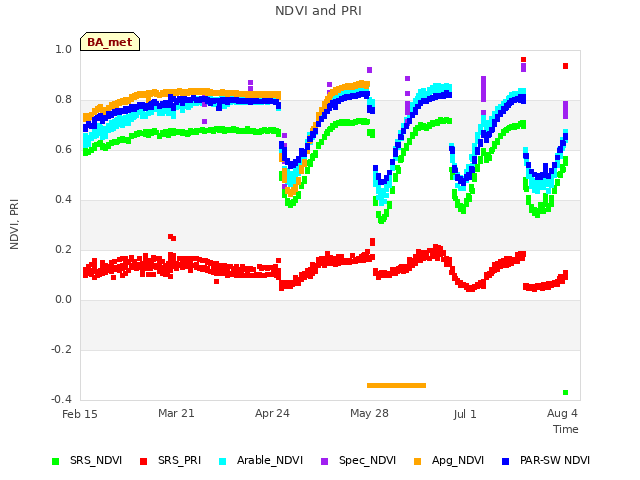640x480 pixels.
Task: Select the PAR-SW NDVI legend label
Action: (555, 460)
